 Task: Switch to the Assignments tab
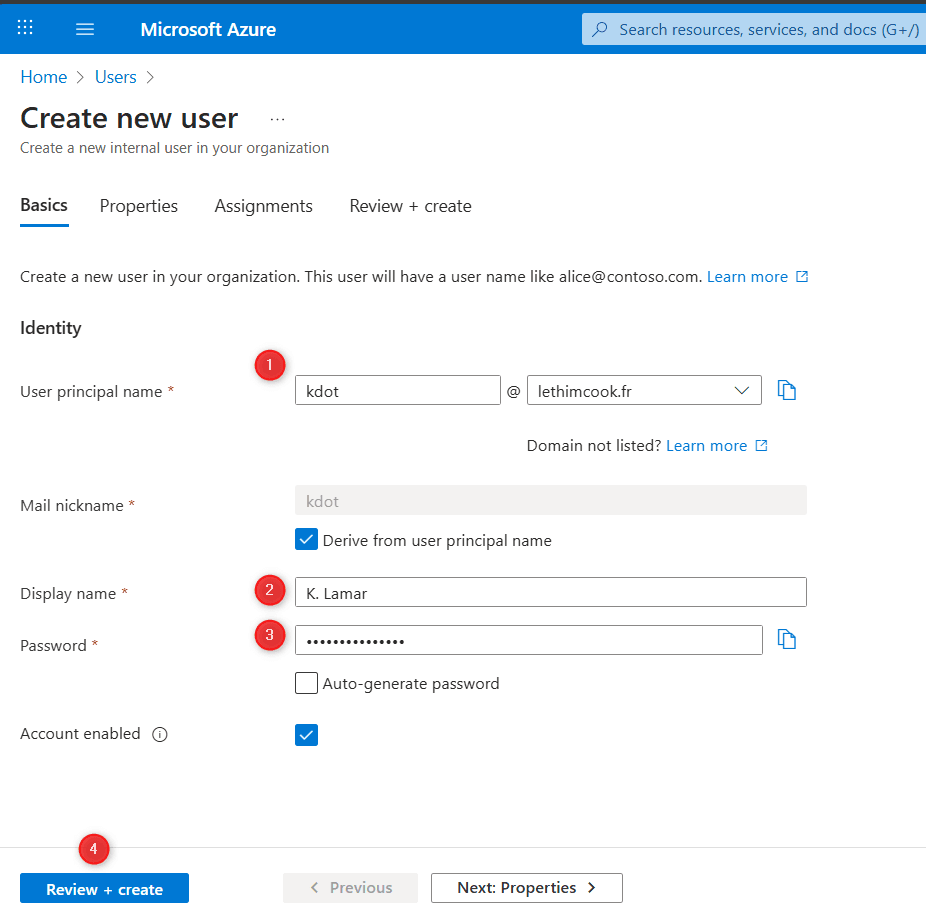click(x=263, y=206)
